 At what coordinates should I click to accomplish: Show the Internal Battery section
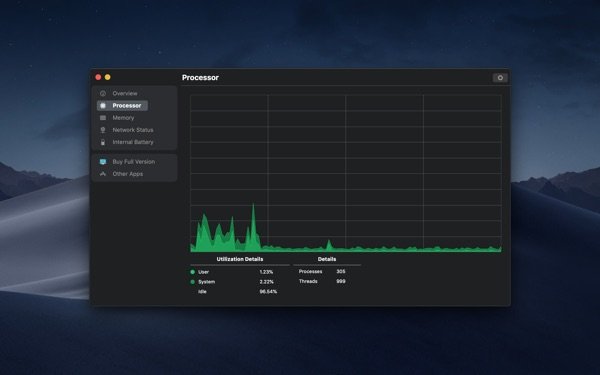tap(132, 142)
